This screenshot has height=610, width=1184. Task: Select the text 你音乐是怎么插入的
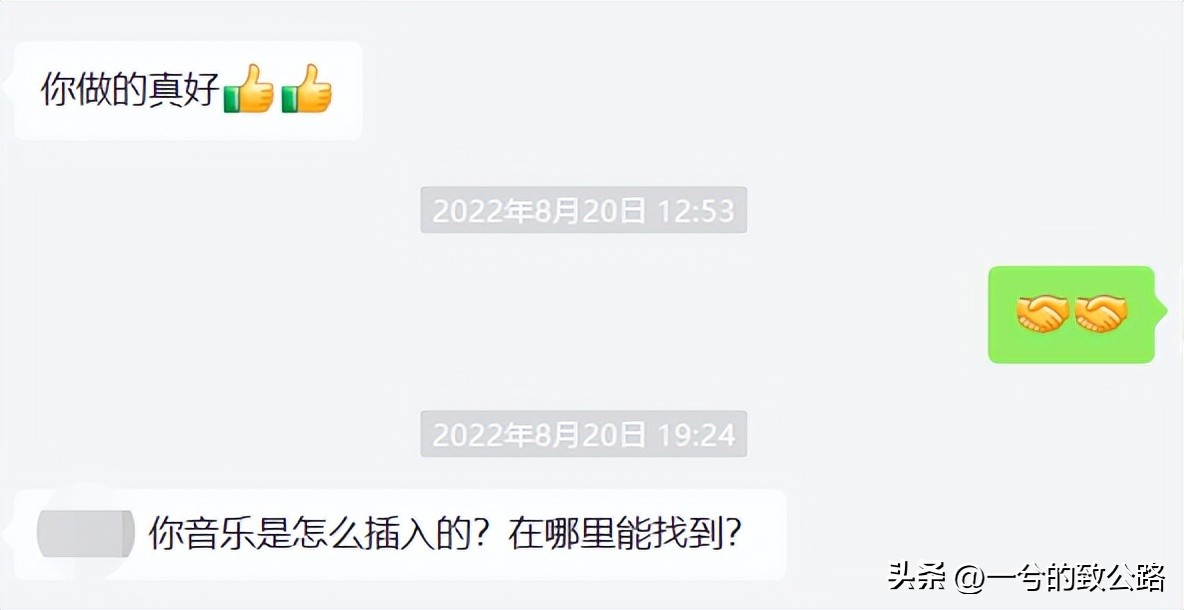311,535
